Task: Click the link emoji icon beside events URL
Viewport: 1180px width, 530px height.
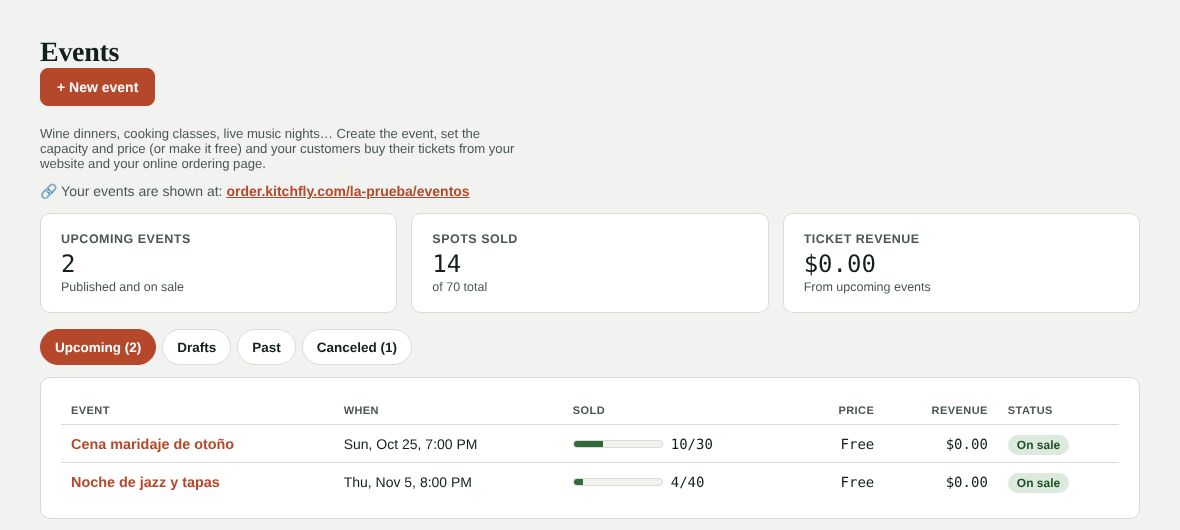Action: pos(48,191)
